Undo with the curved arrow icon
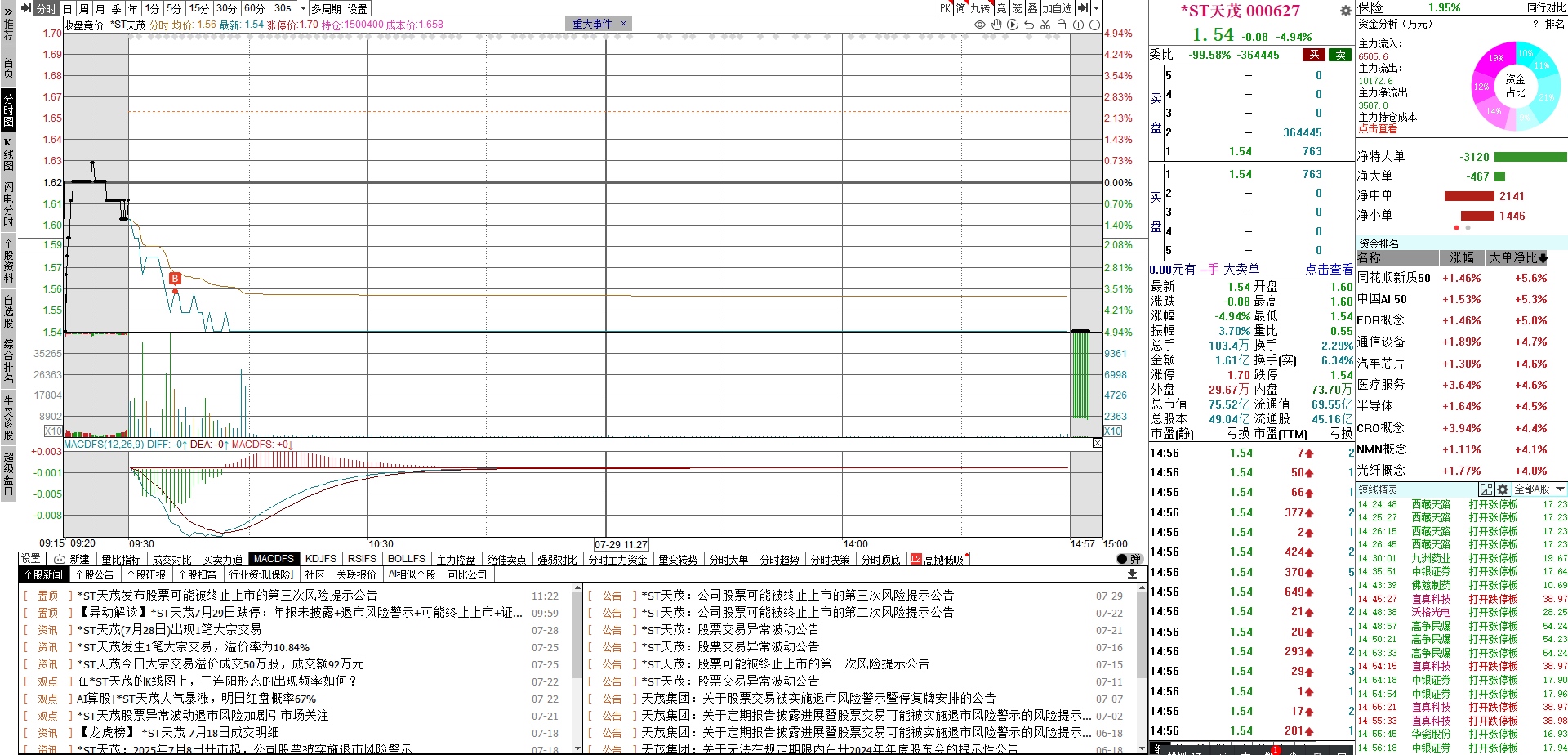 click(1029, 25)
